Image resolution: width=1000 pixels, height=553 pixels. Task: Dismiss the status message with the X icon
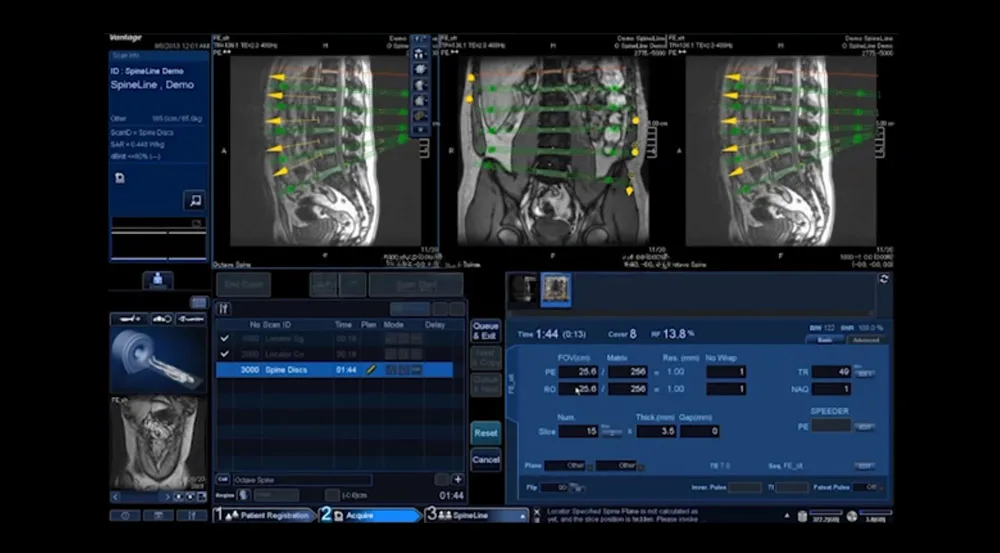537,511
